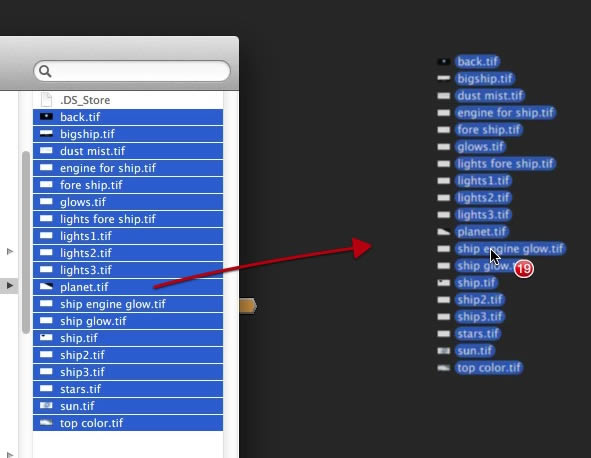Select stars.tif in the file list
The width and height of the screenshot is (591, 458).
point(128,389)
